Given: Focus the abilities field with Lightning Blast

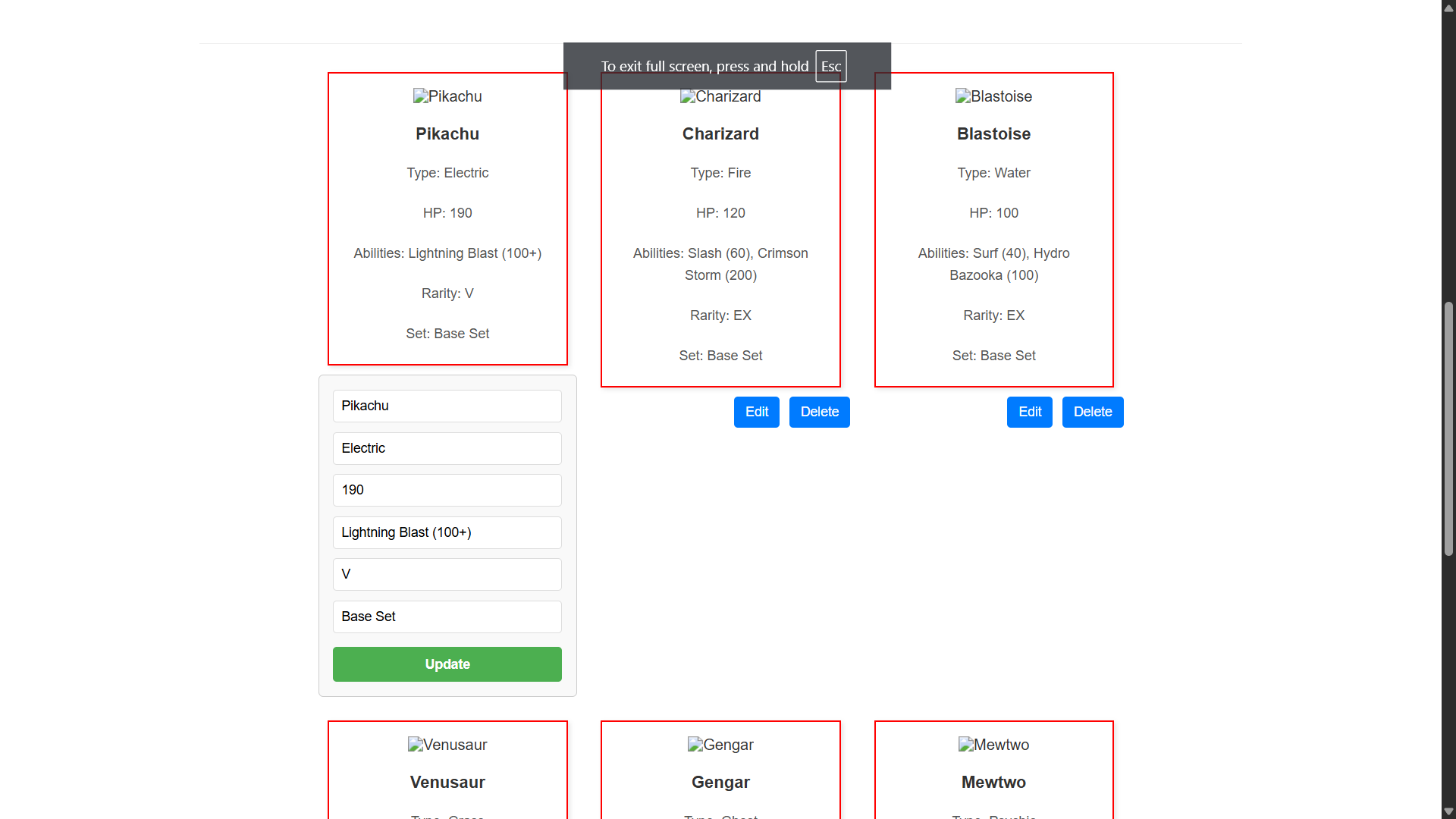Looking at the screenshot, I should [447, 532].
